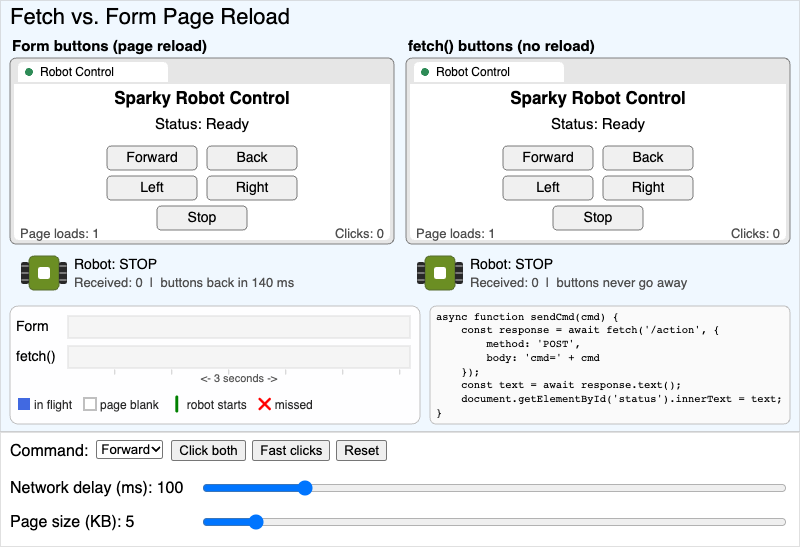Image resolution: width=800 pixels, height=549 pixels.
Task: Click 'buttons never go away' text
Action: 621,283
